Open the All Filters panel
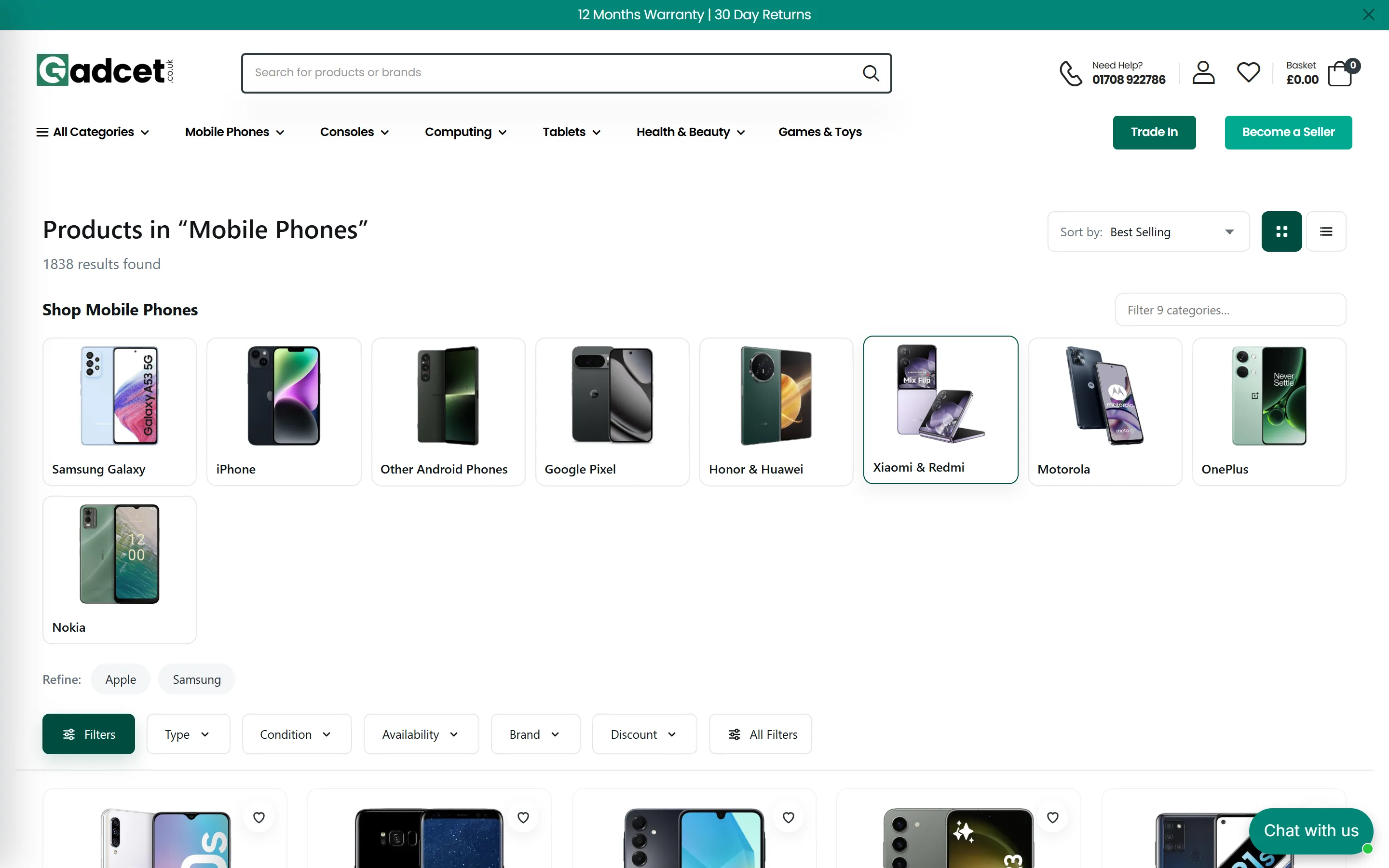 [760, 733]
